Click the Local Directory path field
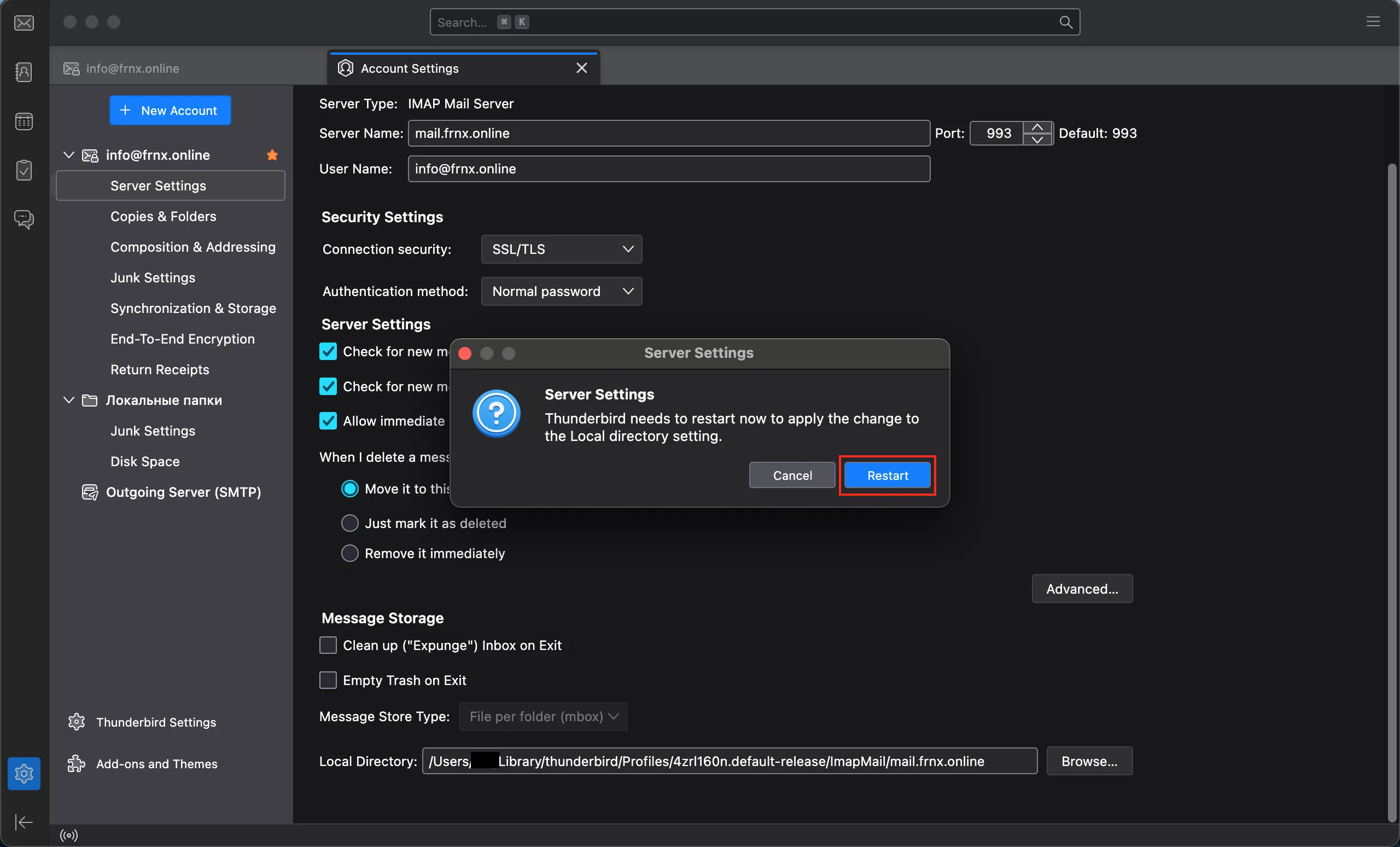Viewport: 1400px width, 847px height. click(x=730, y=761)
